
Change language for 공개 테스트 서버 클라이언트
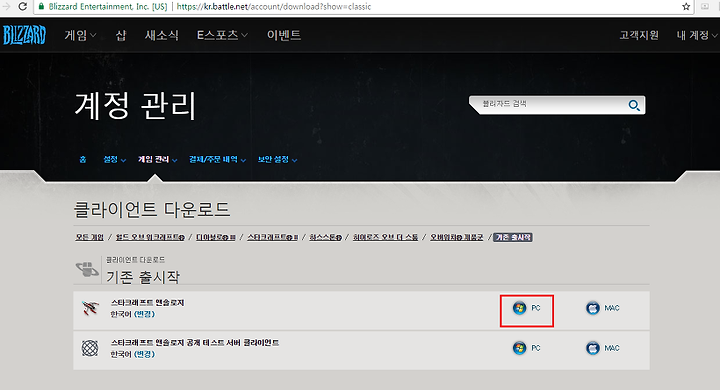point(144,354)
